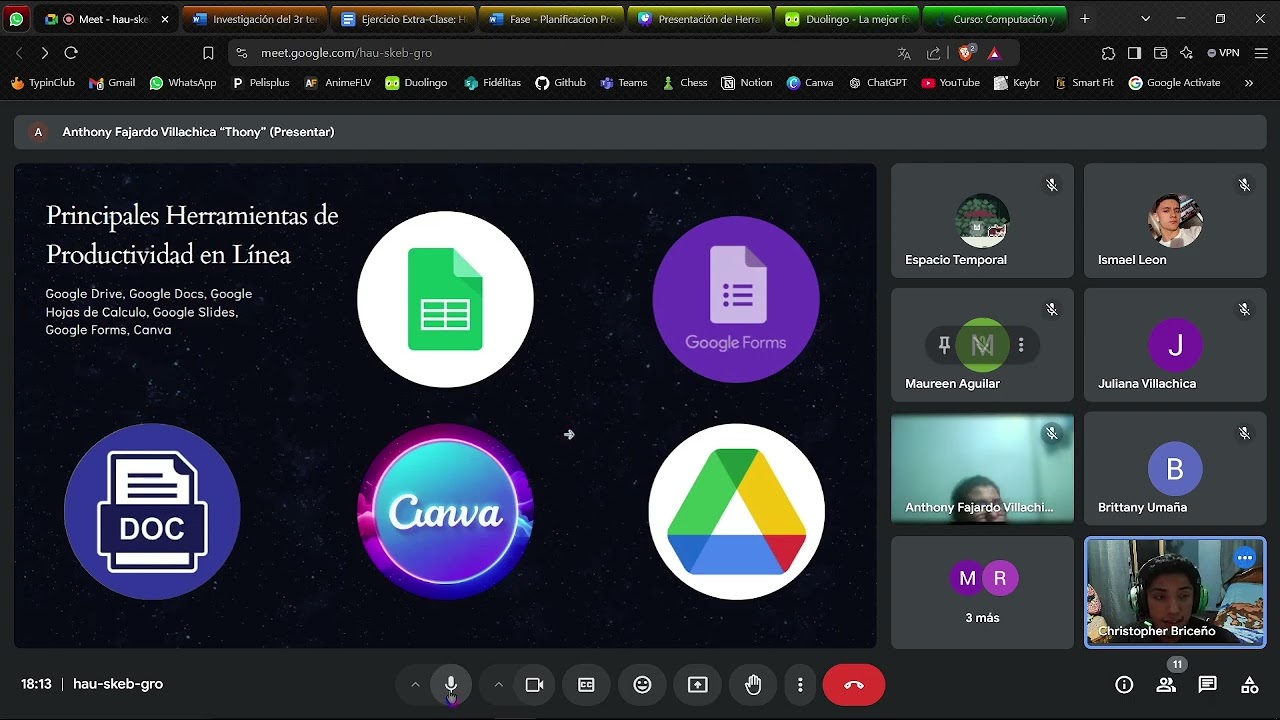Open WhatsApp bookmark in bookmarks bar
Viewport: 1280px width, 720px height.
click(183, 83)
